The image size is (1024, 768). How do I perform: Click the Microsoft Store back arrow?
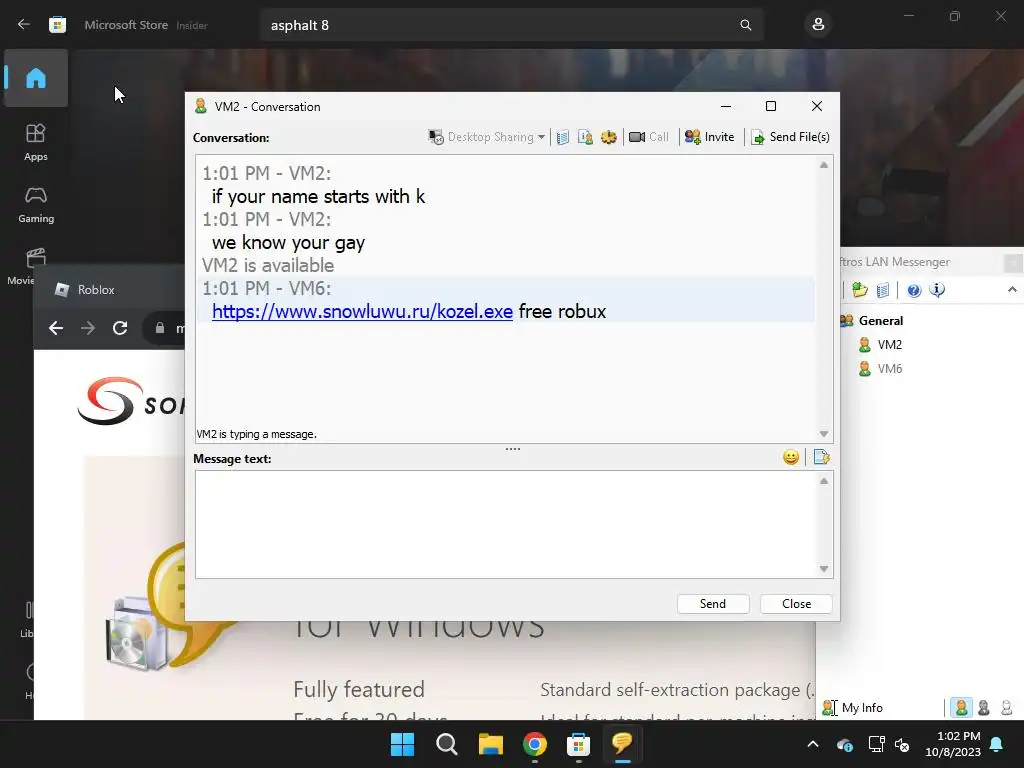pos(24,25)
